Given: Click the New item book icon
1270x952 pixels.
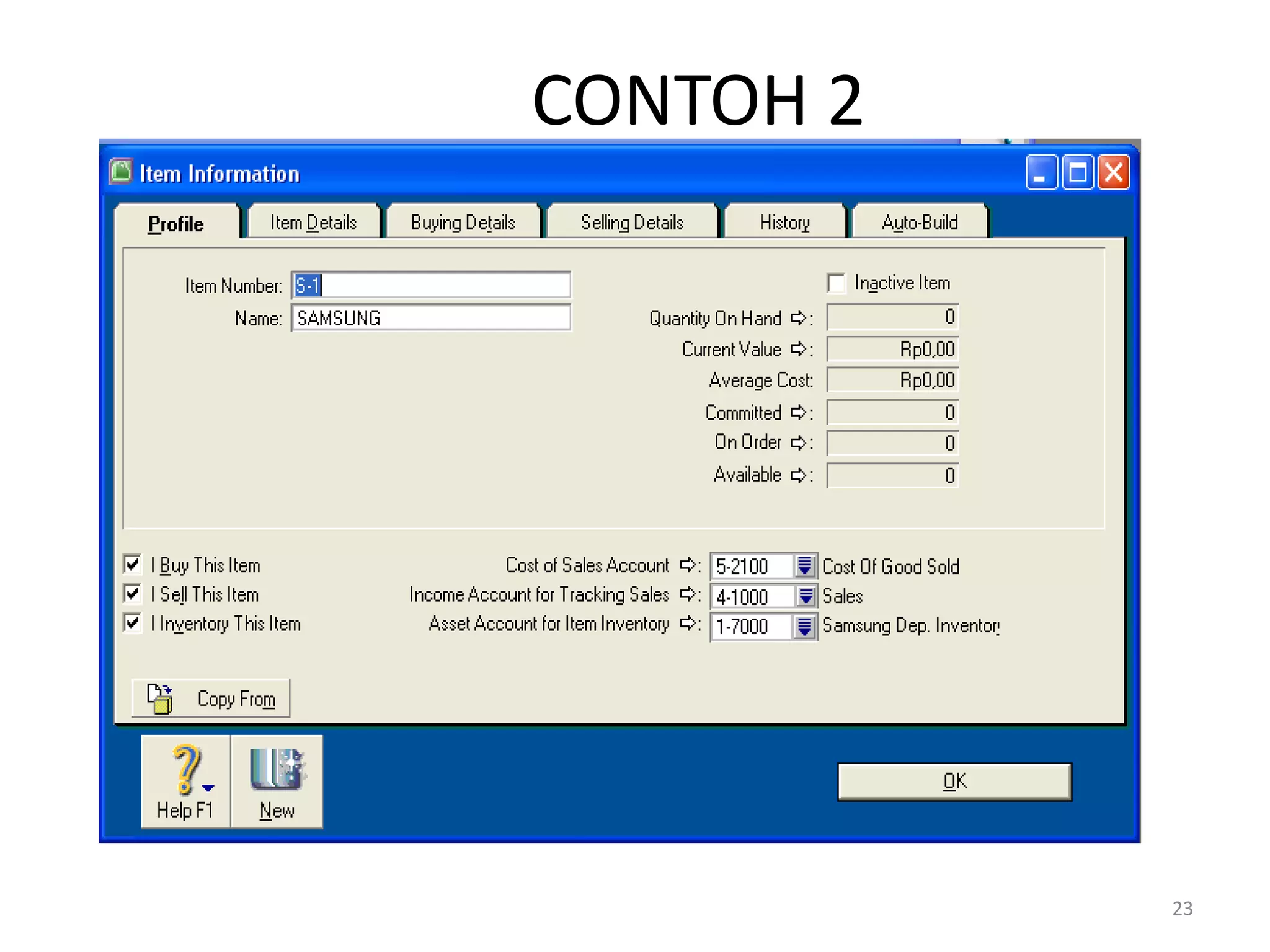Looking at the screenshot, I should pos(277,769).
